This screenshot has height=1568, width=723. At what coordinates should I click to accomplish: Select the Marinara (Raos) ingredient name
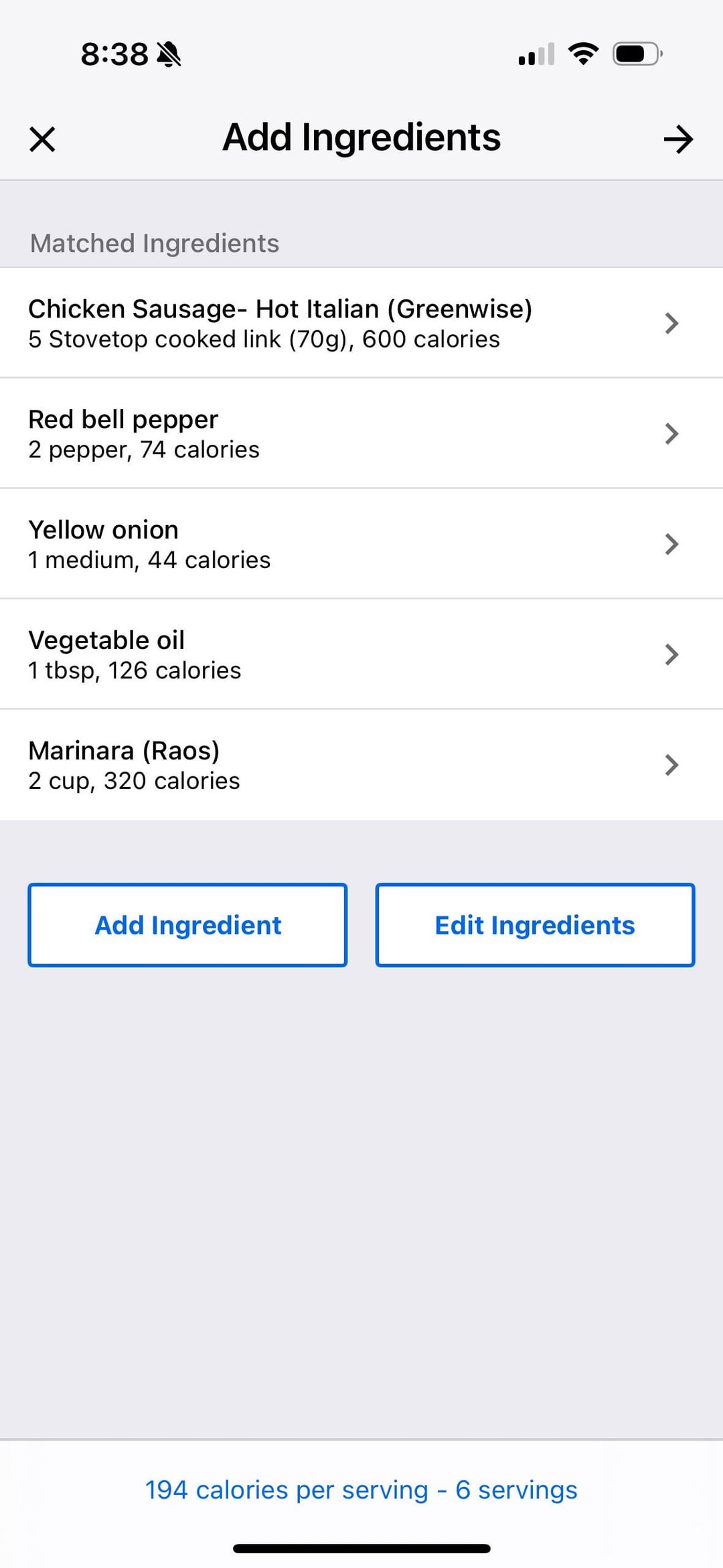pos(124,751)
